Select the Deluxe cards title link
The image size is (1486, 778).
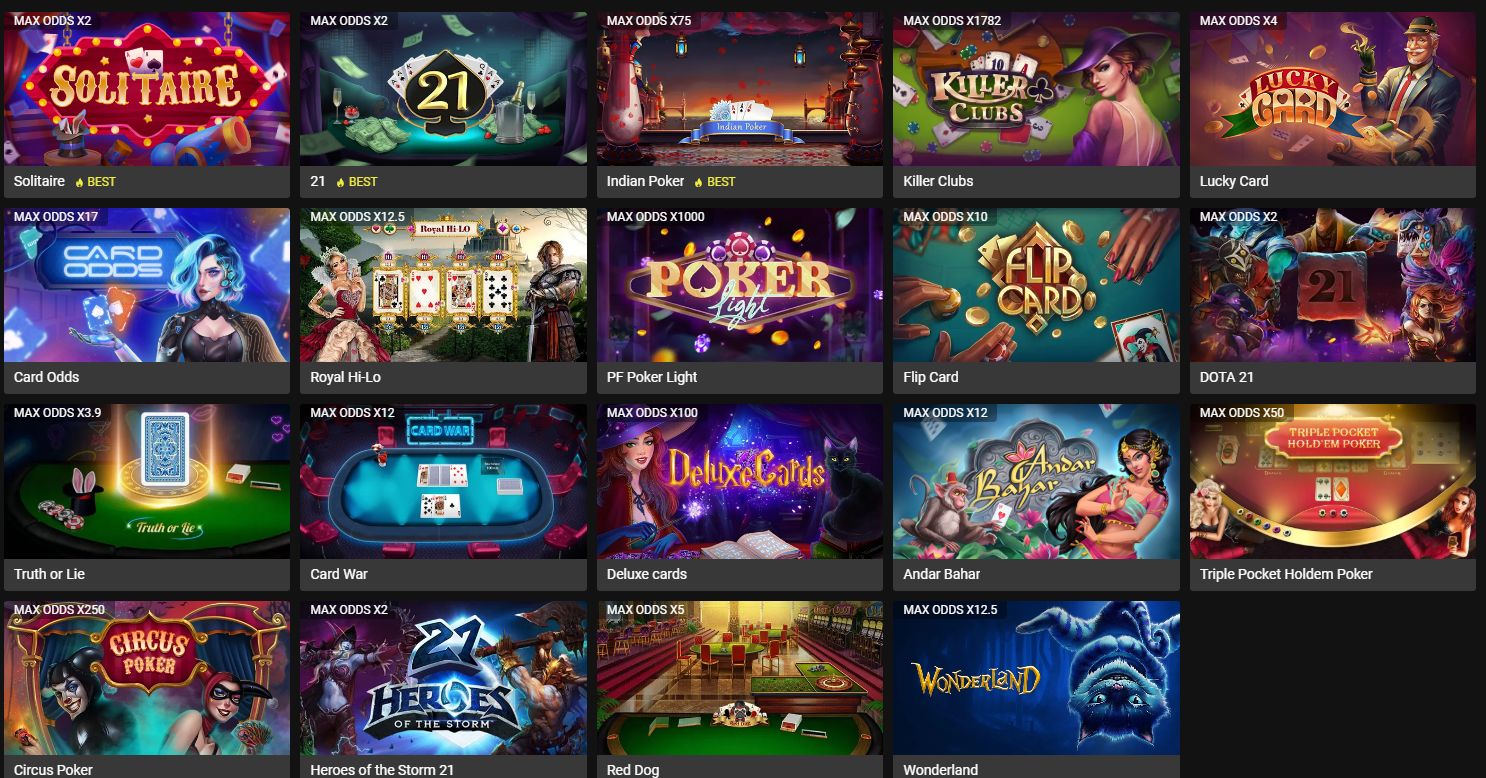click(x=647, y=574)
